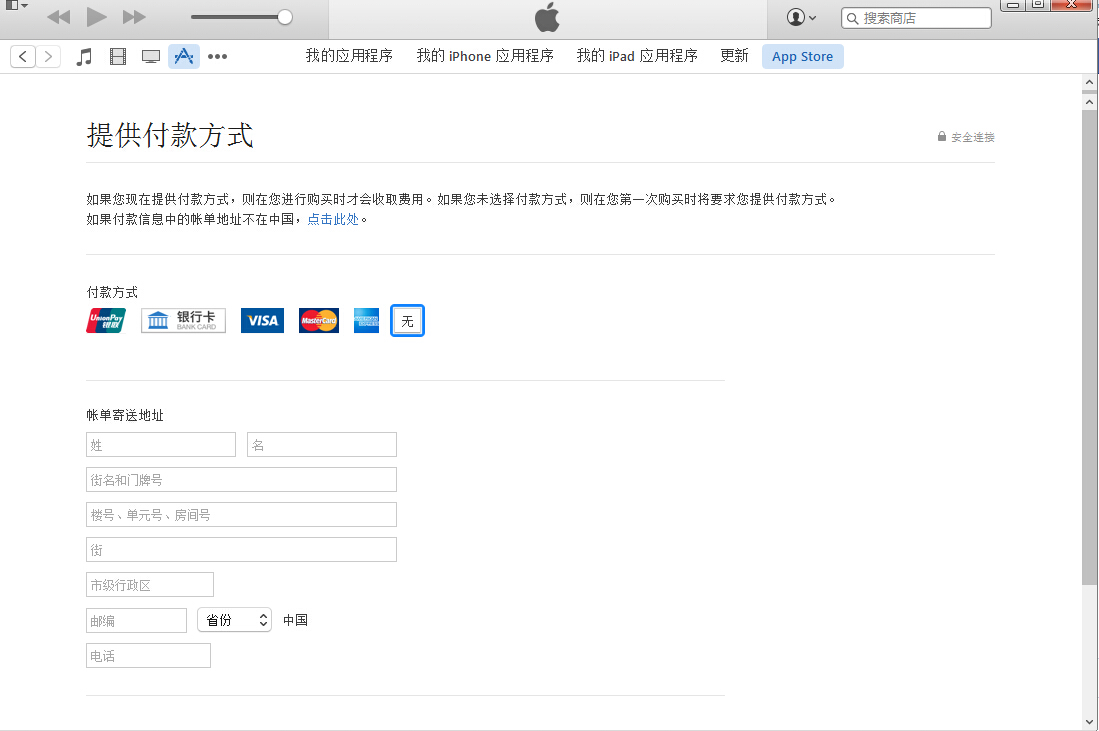The image size is (1099, 731).
Task: Select the Apps library icon
Action: (183, 57)
